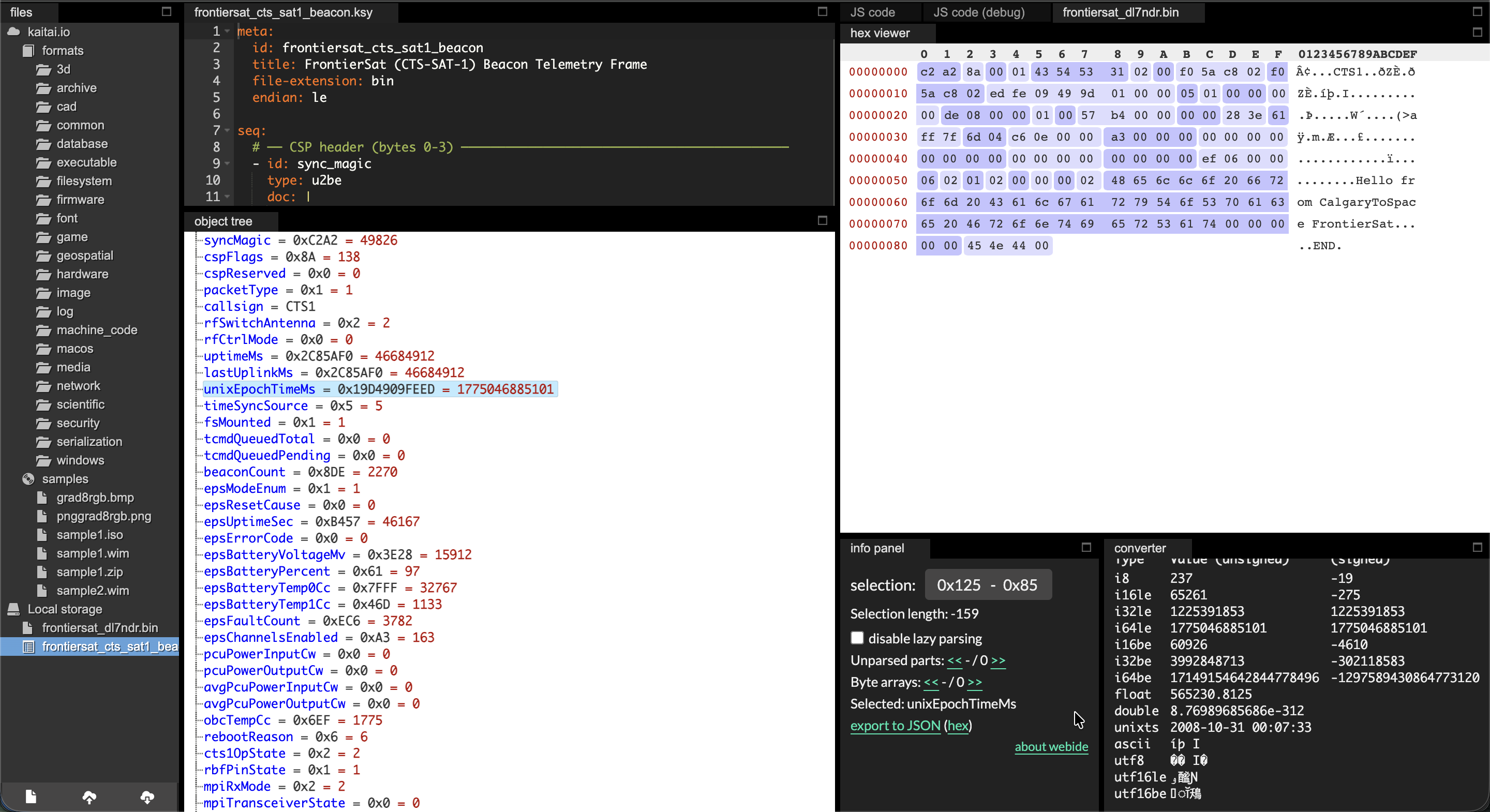Click the download file cloud icon
Screen dimensions: 1490x812
147,797
